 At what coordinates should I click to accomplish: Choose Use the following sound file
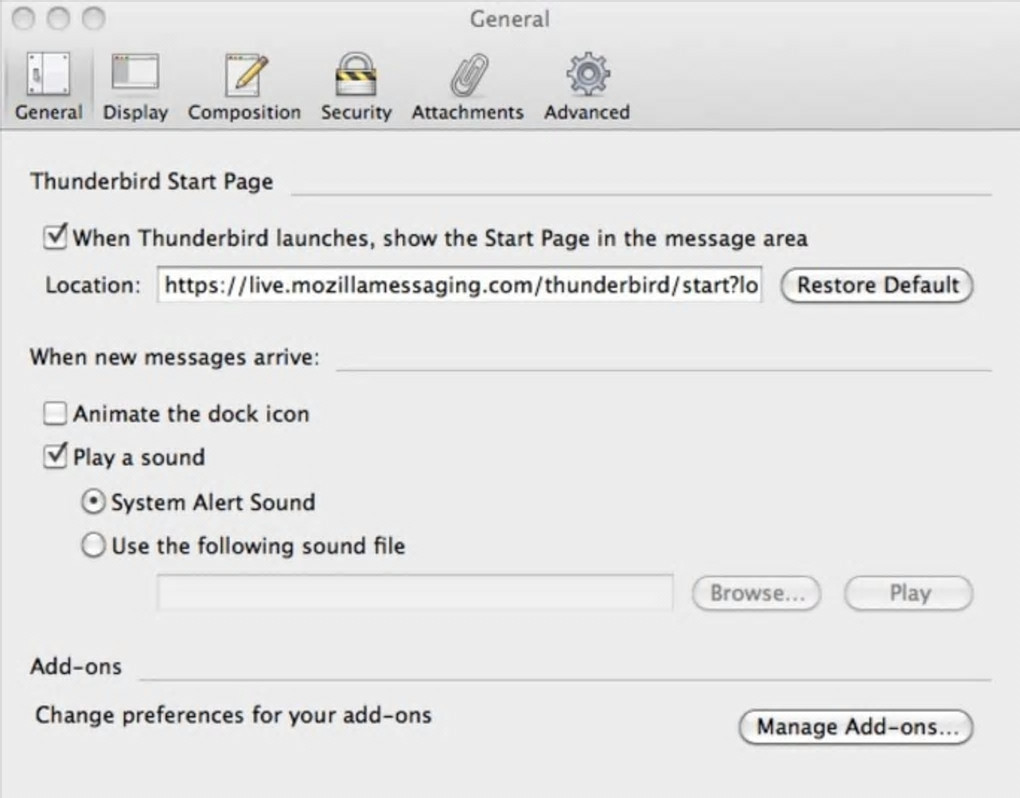93,546
